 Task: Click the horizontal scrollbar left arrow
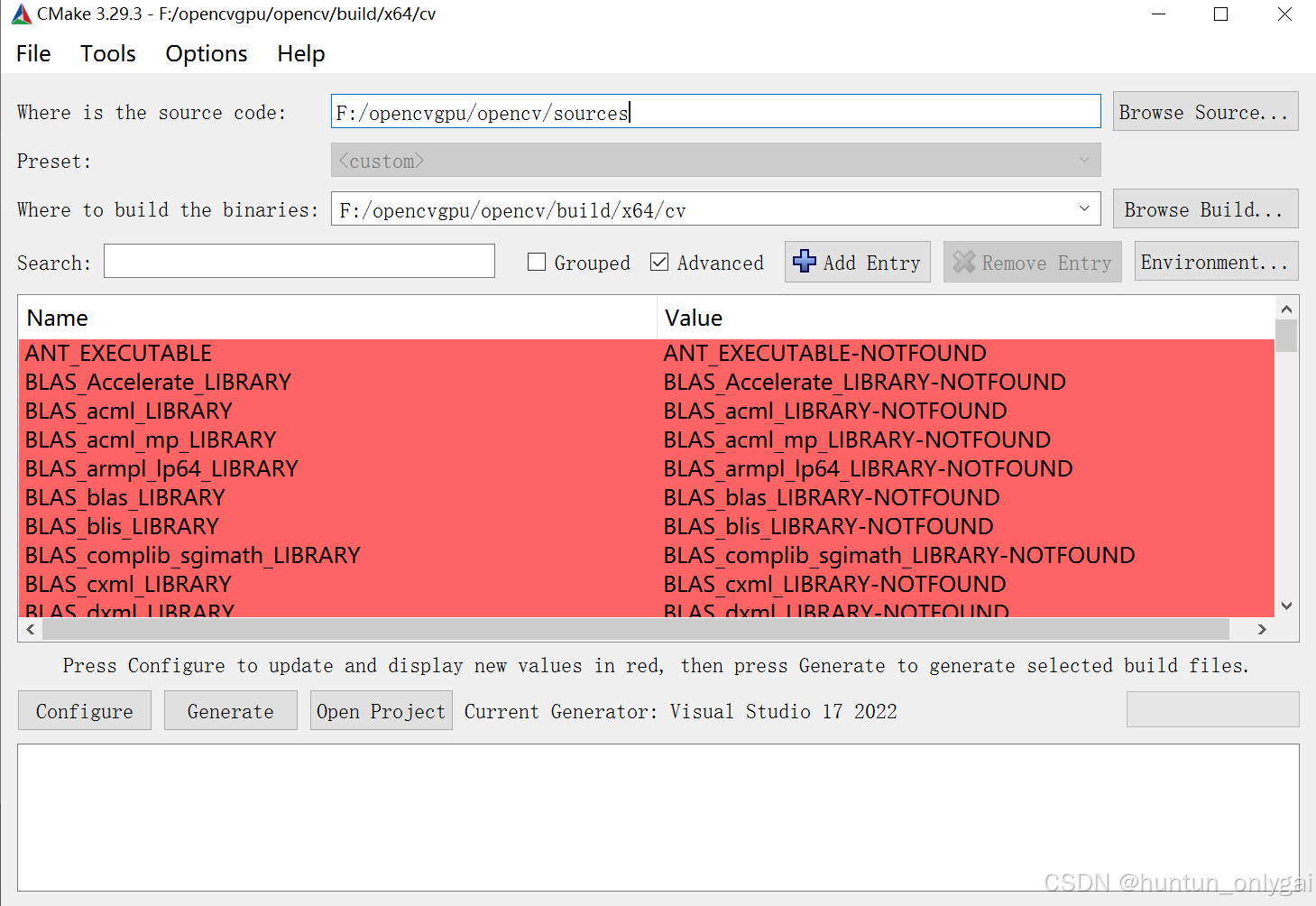pos(31,629)
